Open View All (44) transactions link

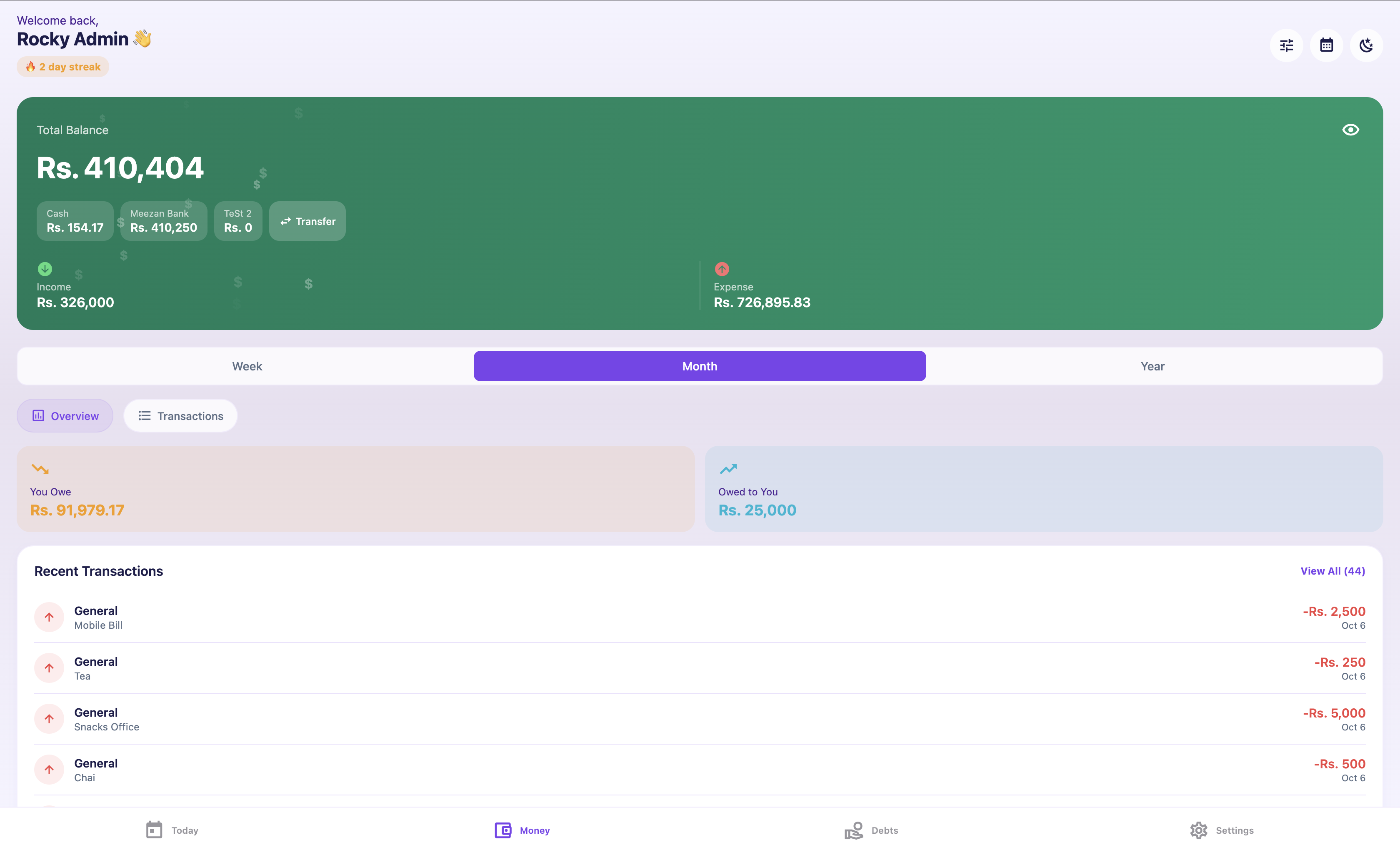[1332, 571]
